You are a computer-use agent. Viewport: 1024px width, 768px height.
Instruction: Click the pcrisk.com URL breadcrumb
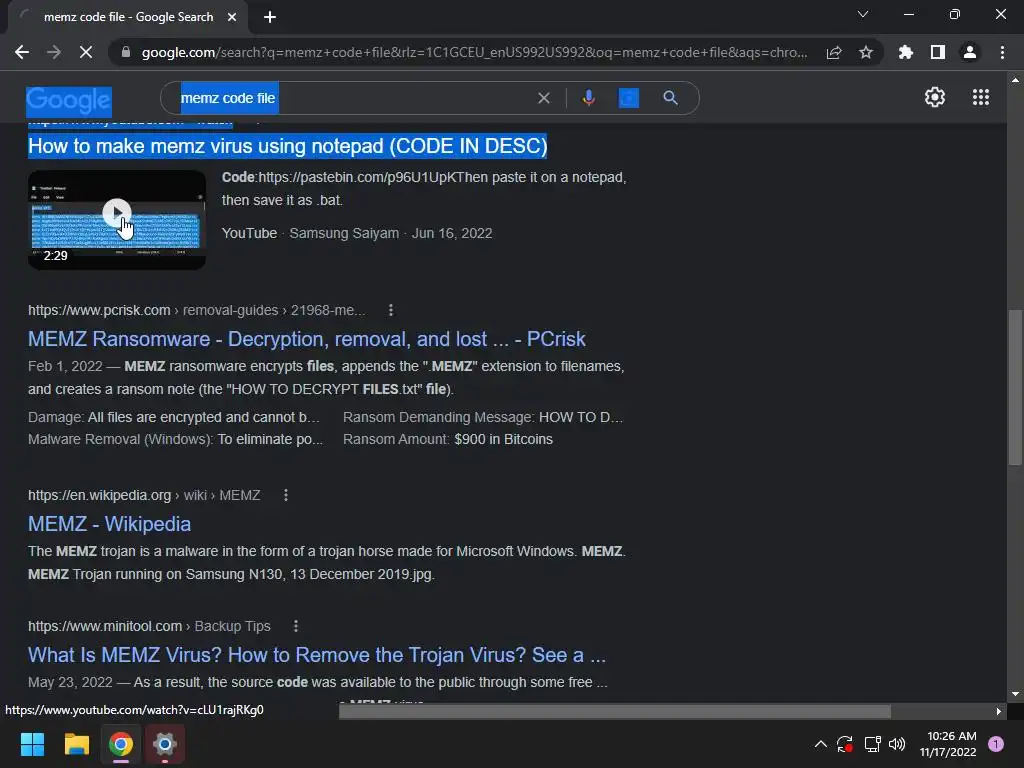[x=197, y=310]
